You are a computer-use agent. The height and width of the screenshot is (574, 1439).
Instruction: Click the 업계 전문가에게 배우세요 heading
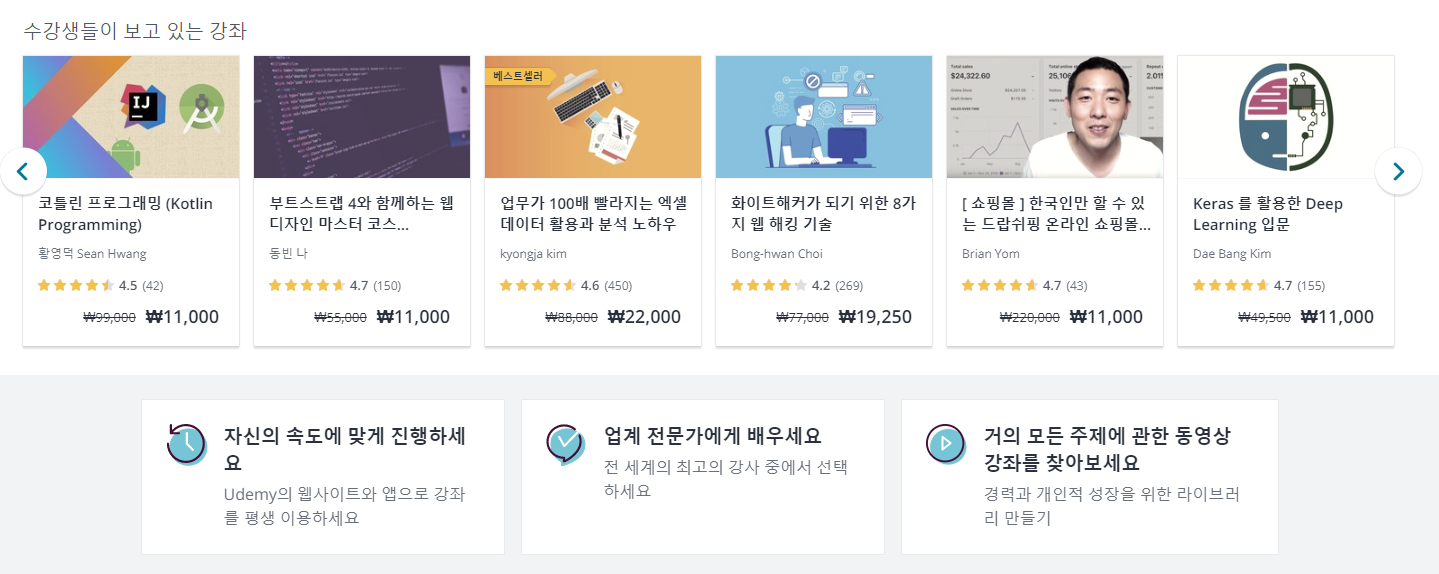712,436
